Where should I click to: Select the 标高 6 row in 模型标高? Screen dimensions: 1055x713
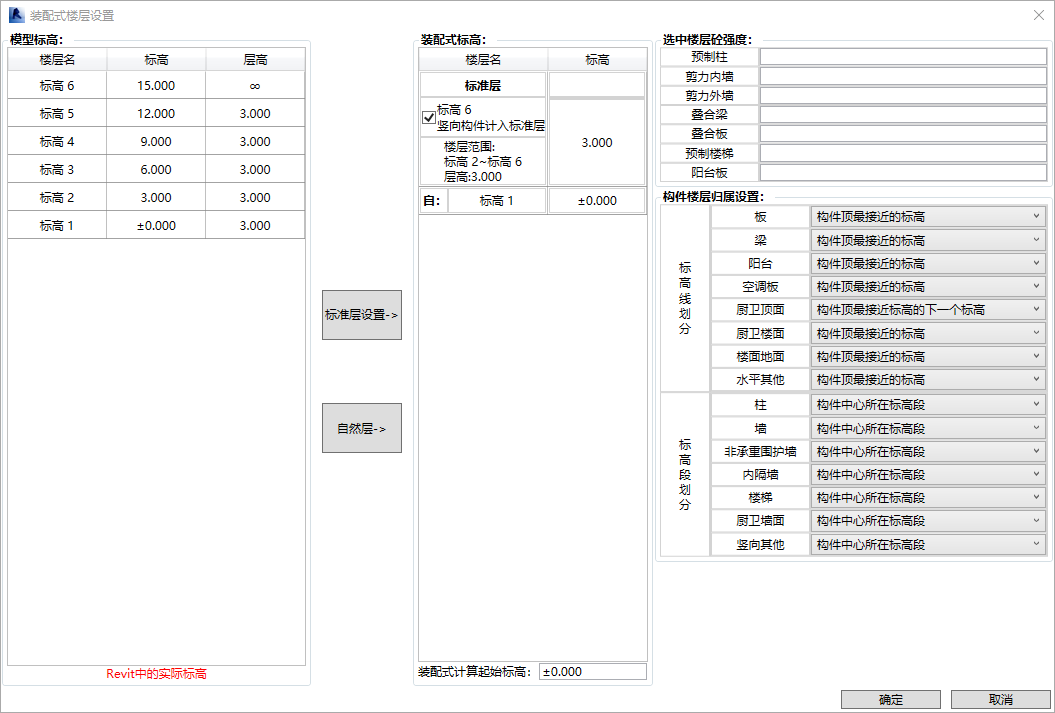tap(156, 85)
